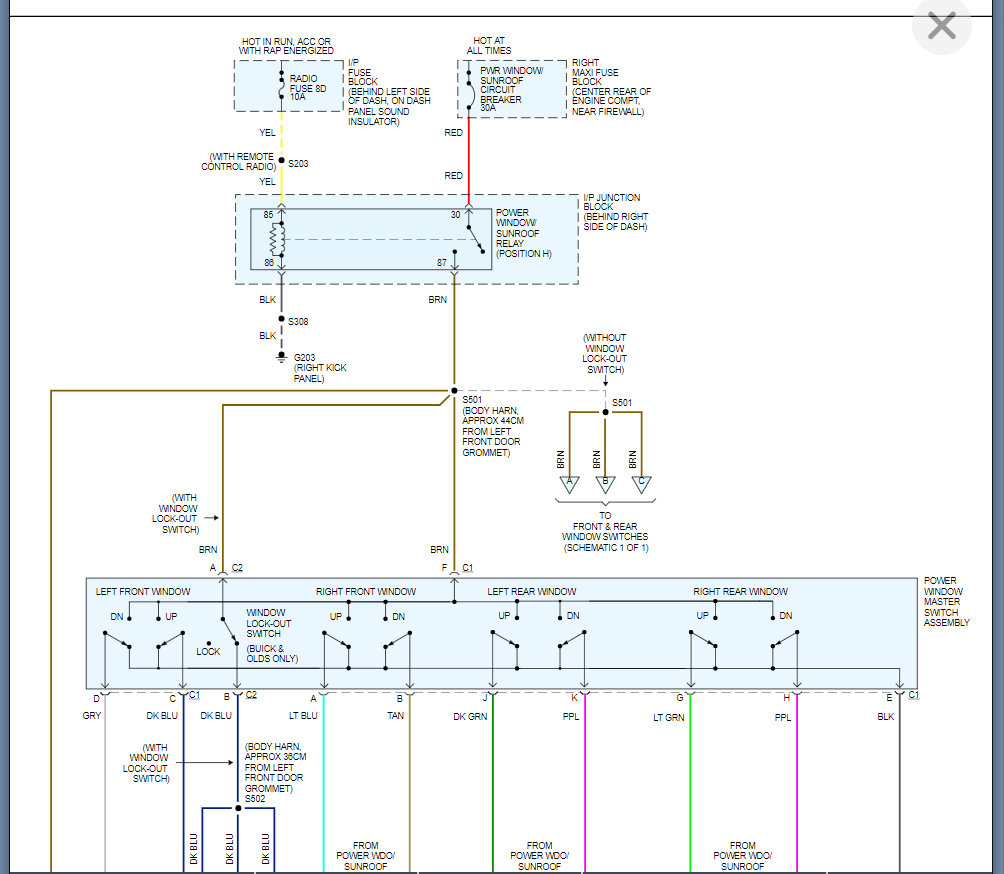The width and height of the screenshot is (1004, 874).
Task: Click the relay switch contact near terminal 30
Action: [476, 240]
